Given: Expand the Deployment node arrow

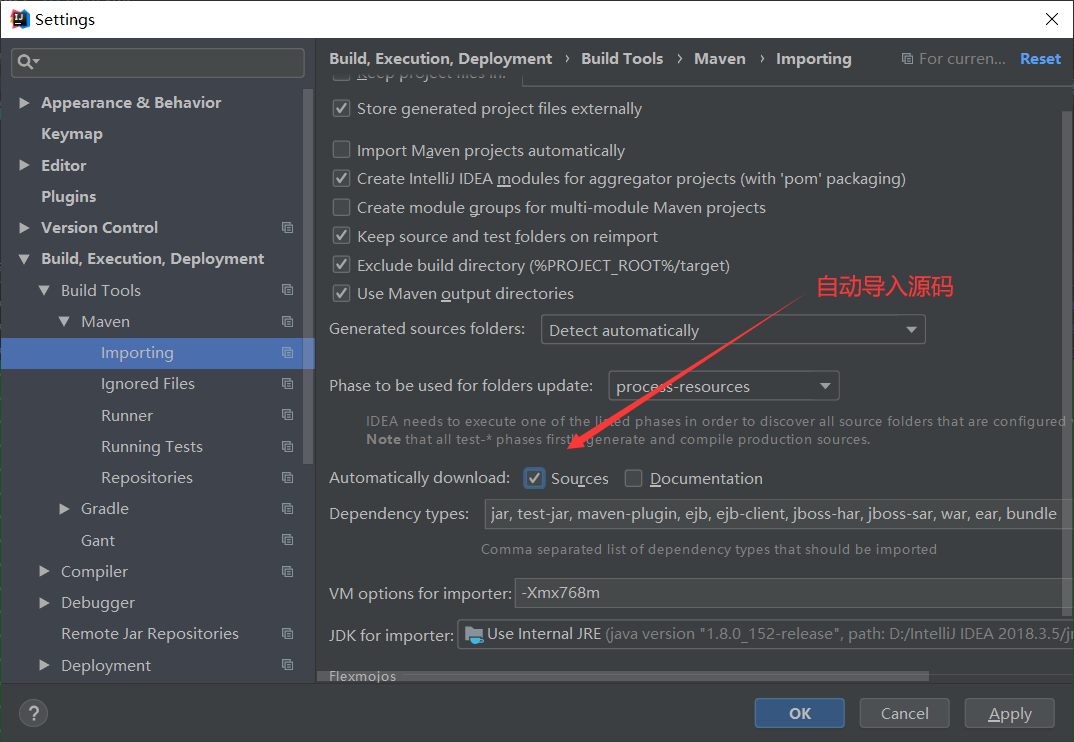Looking at the screenshot, I should [44, 665].
